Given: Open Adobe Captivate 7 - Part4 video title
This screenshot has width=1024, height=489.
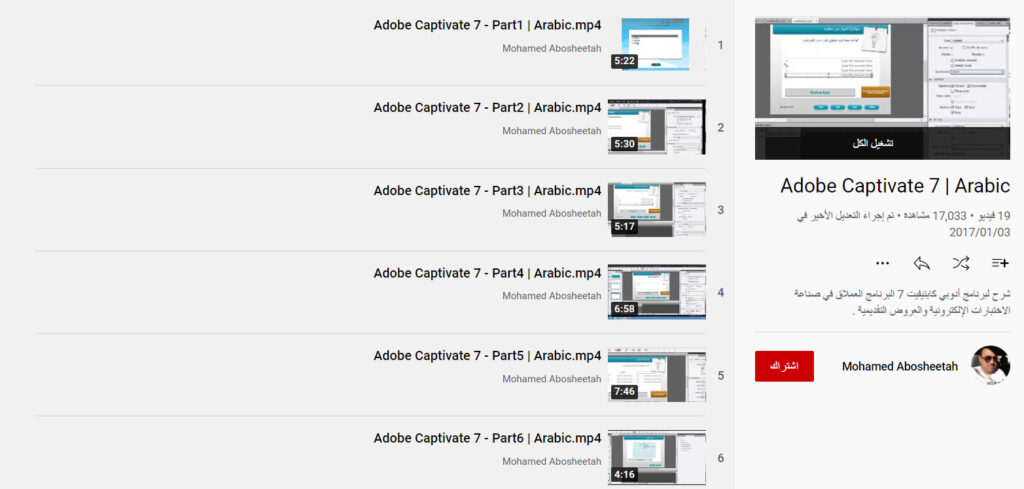Looking at the screenshot, I should coord(487,273).
